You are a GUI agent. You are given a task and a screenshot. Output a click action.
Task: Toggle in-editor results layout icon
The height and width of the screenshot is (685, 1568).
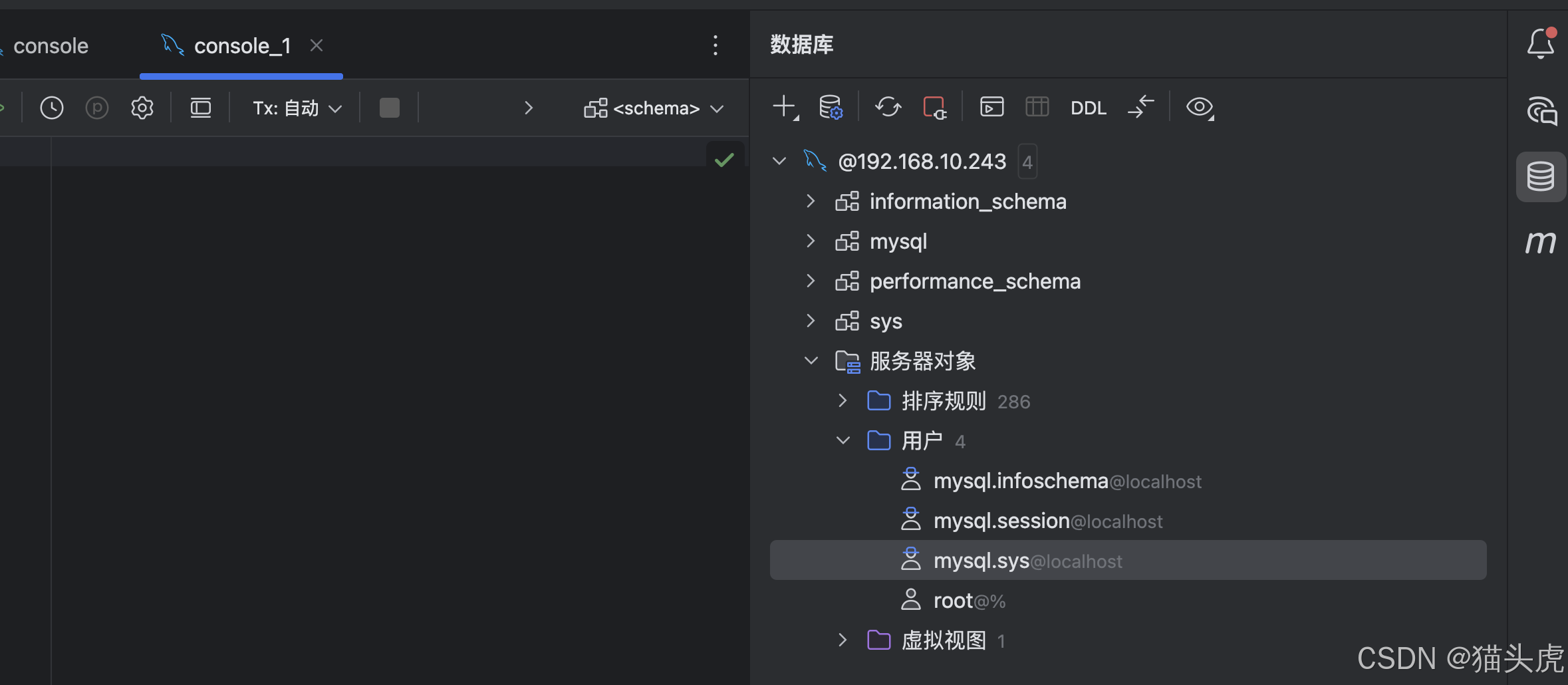coord(200,108)
